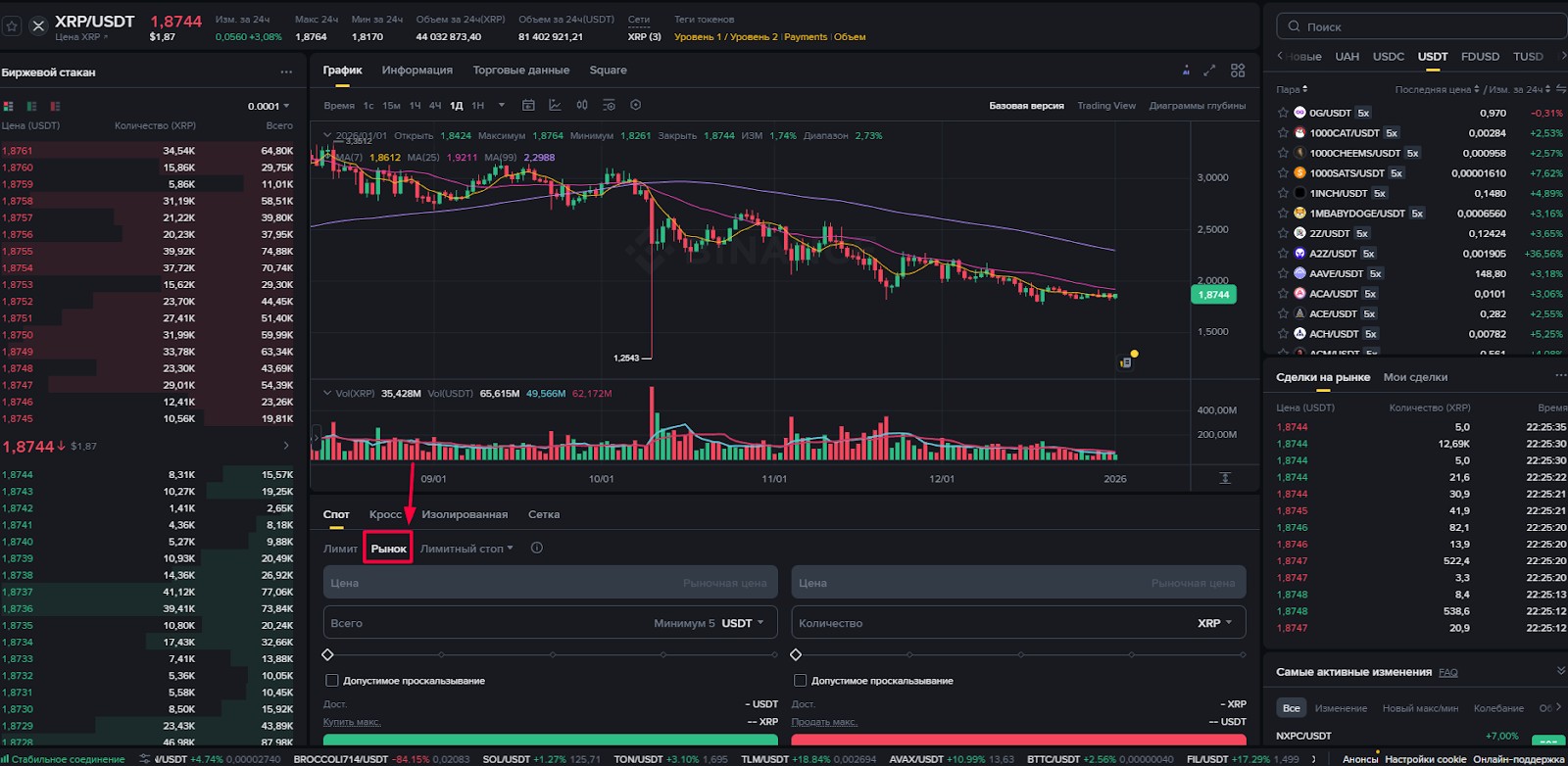Collapse chart OHLC info legend chevron
1568x766 pixels.
click(327, 135)
